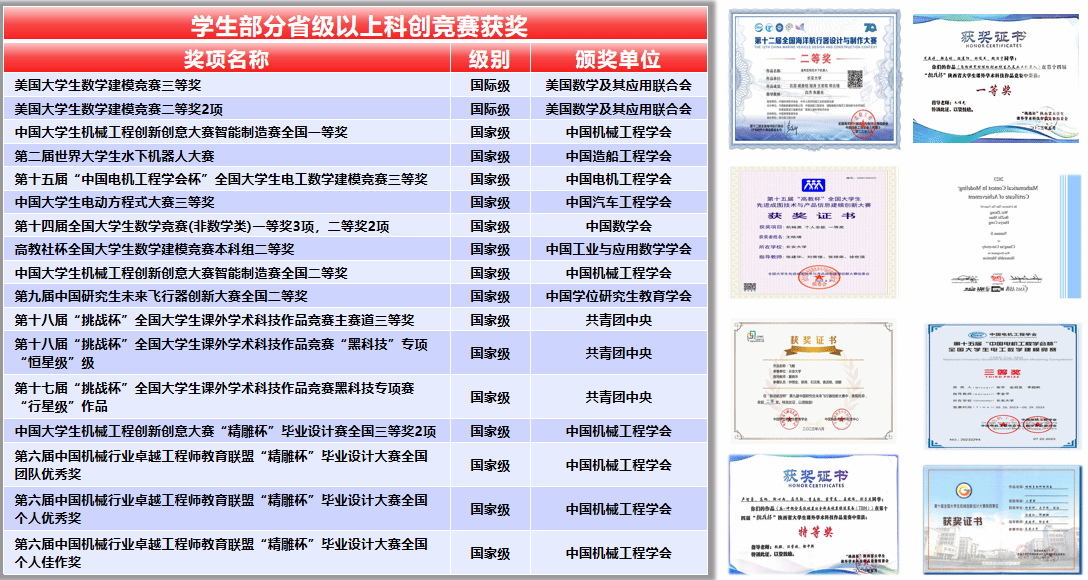Select the pink 高教杯 award certificate image

coord(813,232)
